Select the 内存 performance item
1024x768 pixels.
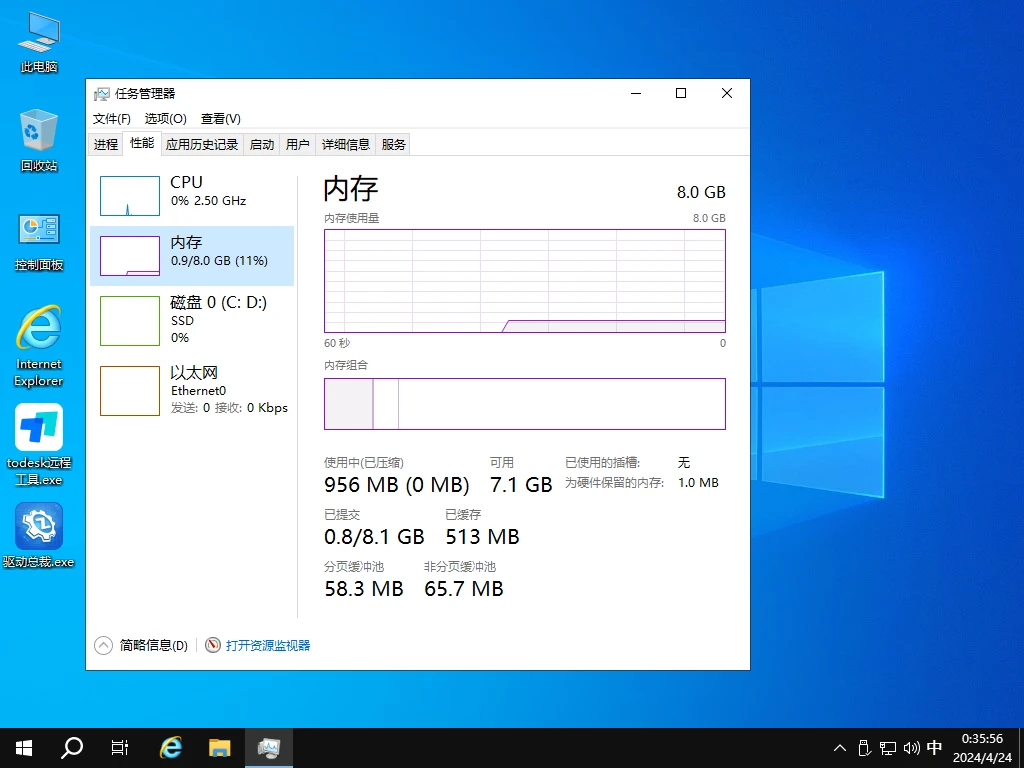click(192, 256)
